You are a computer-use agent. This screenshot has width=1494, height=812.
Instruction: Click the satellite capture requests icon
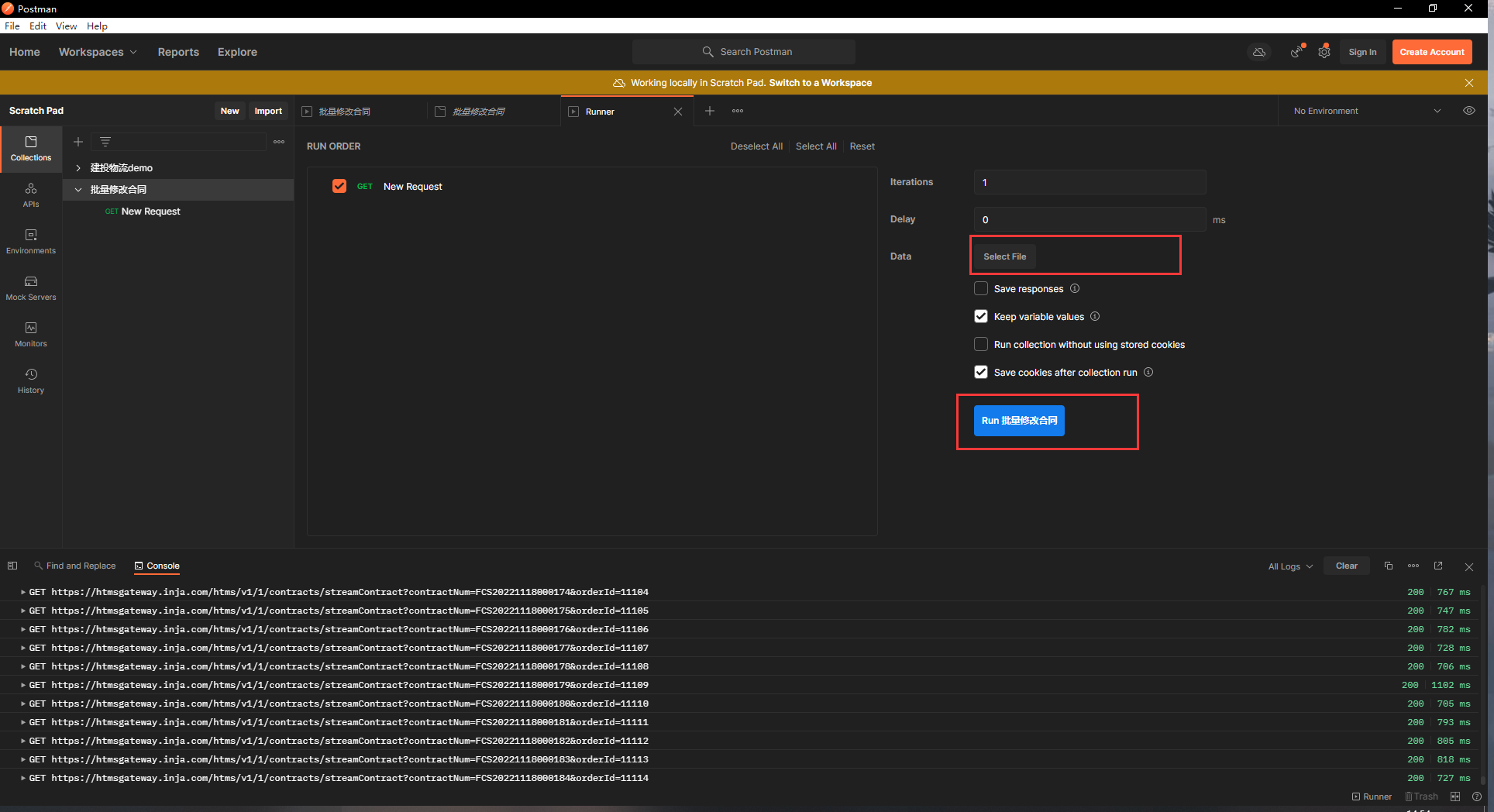pos(1296,52)
